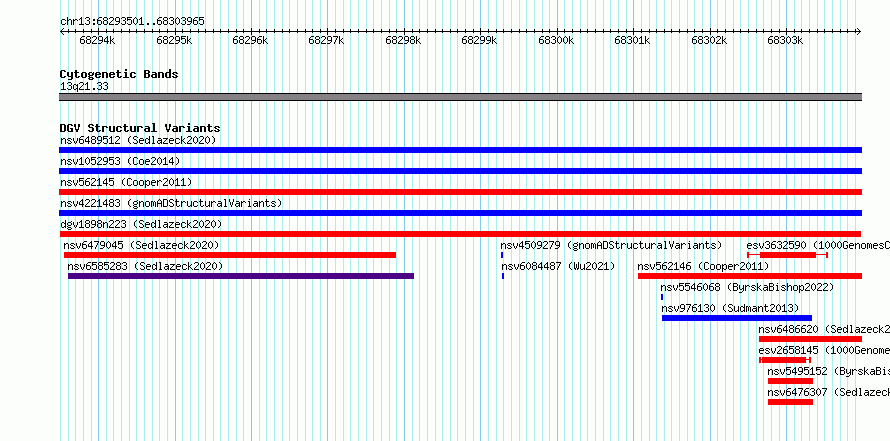Click the blue nsv1052953 variant bar

coord(460,171)
